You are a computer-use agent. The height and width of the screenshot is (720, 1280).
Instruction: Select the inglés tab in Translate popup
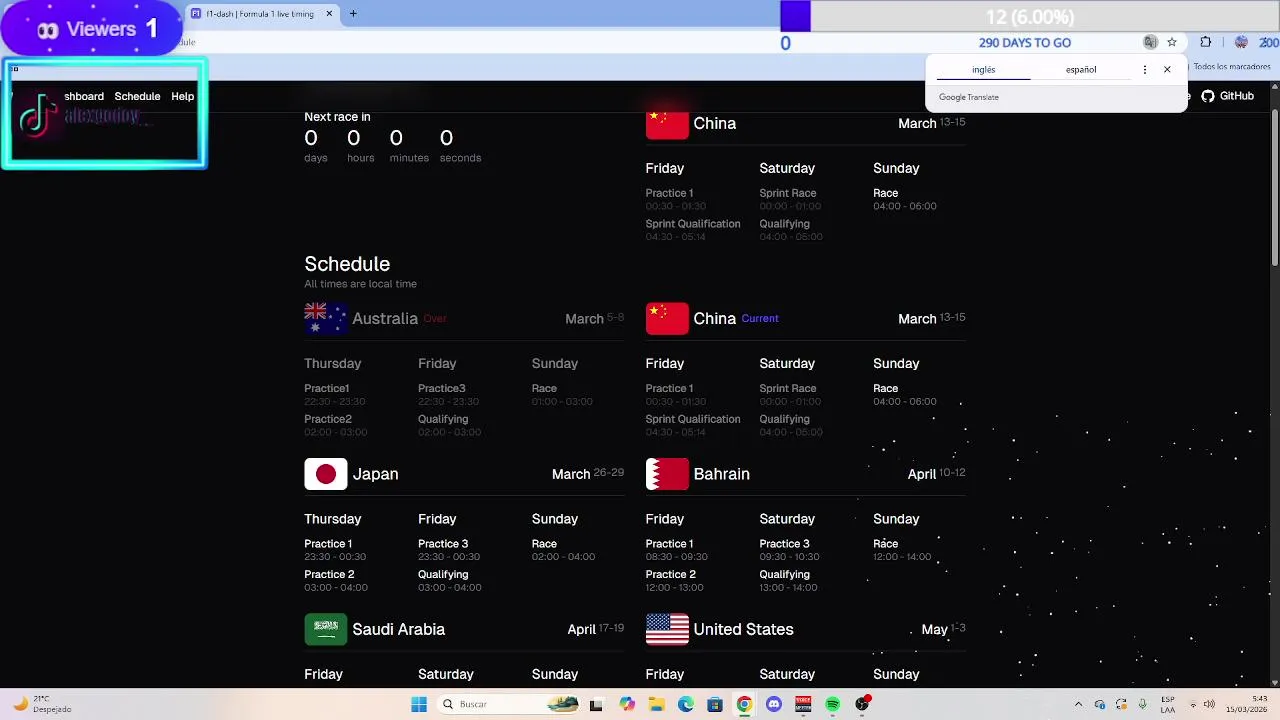coord(984,70)
